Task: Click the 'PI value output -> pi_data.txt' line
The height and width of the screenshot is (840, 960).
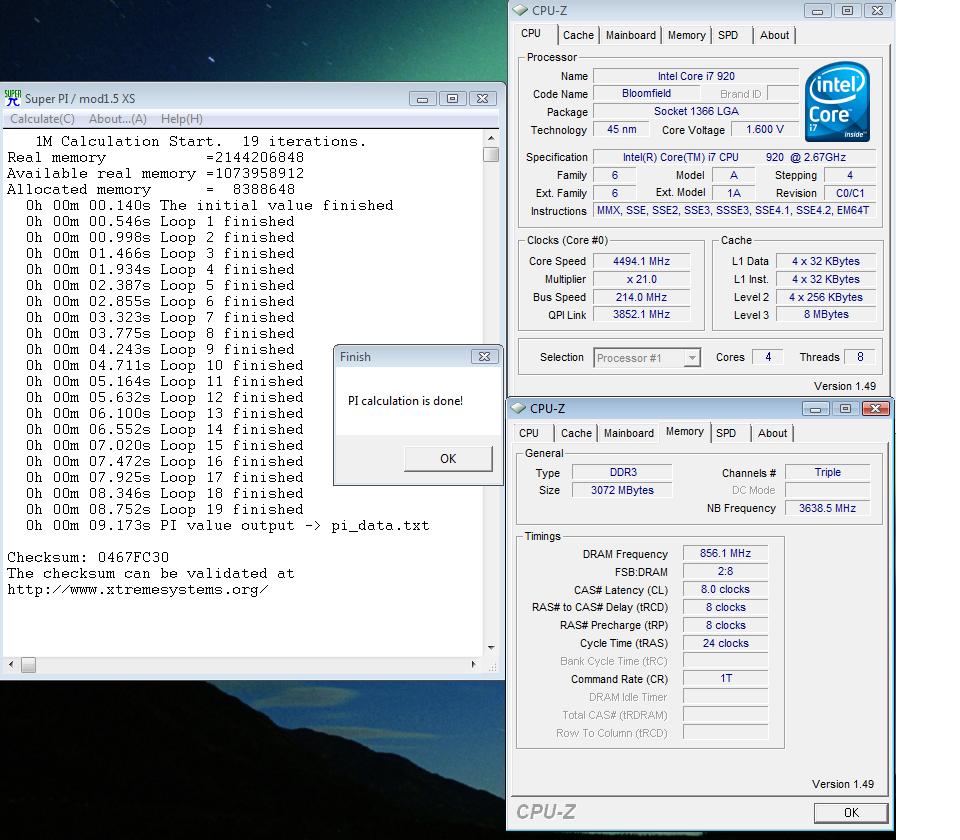Action: pyautogui.click(x=227, y=525)
